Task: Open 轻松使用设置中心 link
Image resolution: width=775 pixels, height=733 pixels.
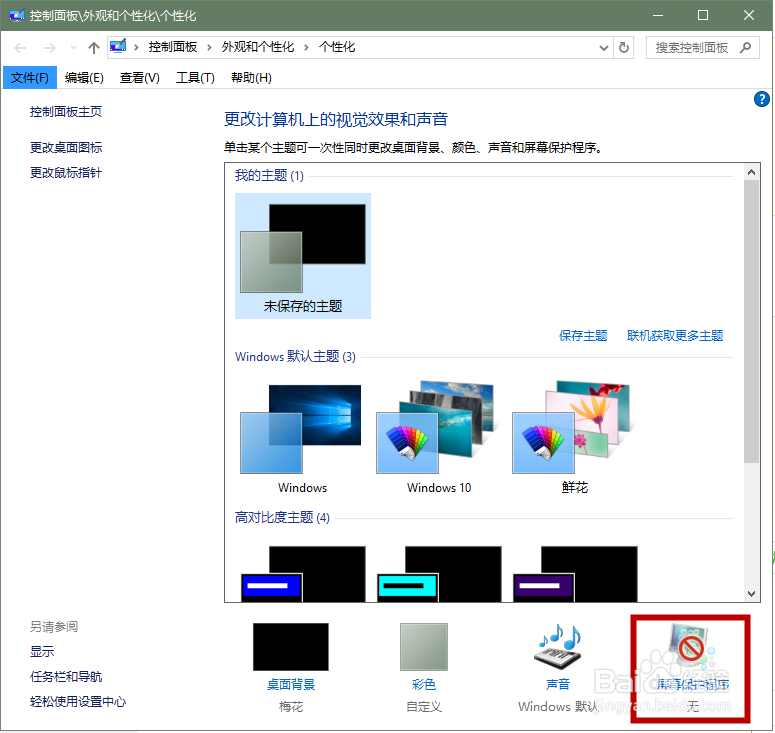Action: point(78,702)
